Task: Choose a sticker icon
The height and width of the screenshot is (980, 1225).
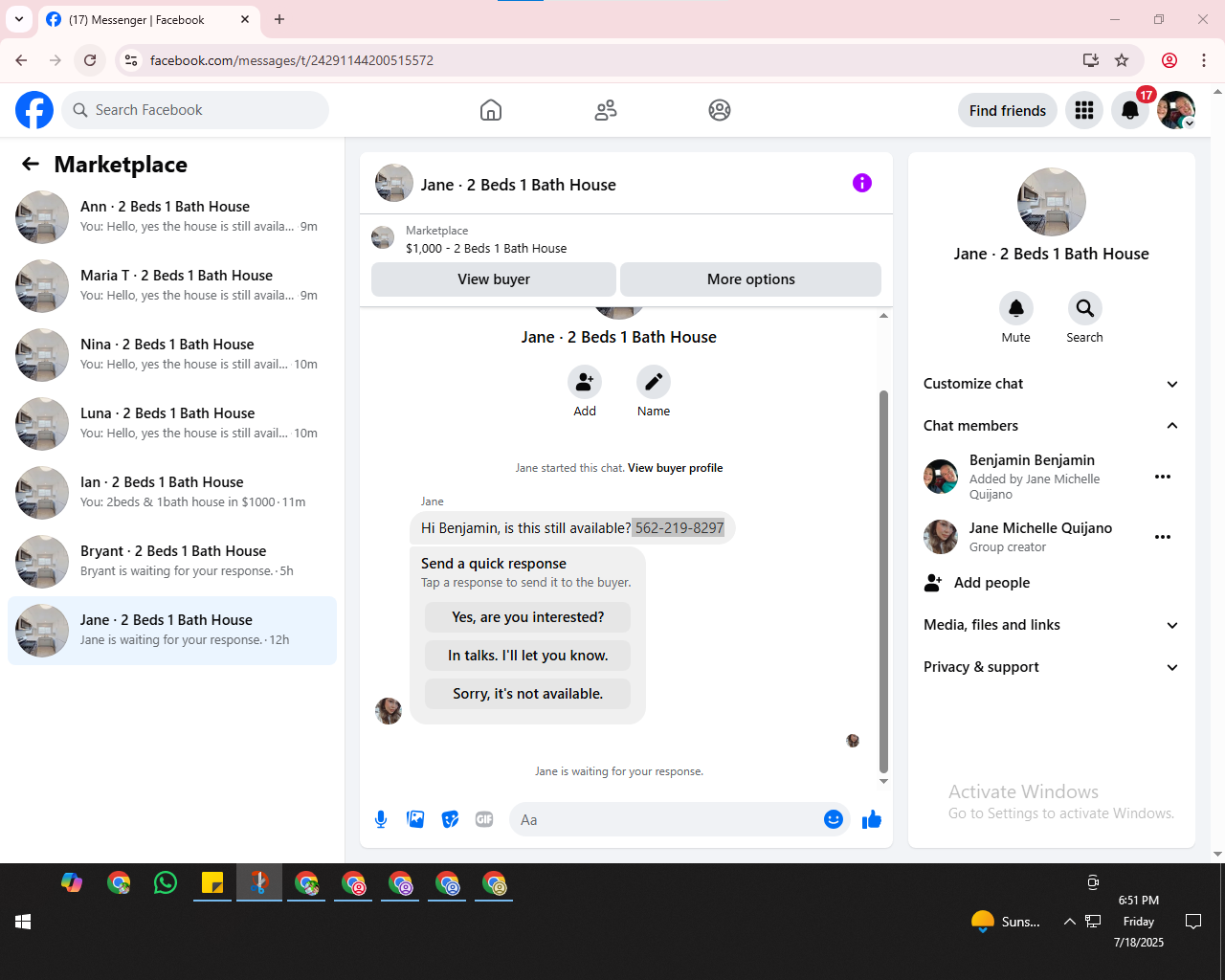Action: click(450, 819)
